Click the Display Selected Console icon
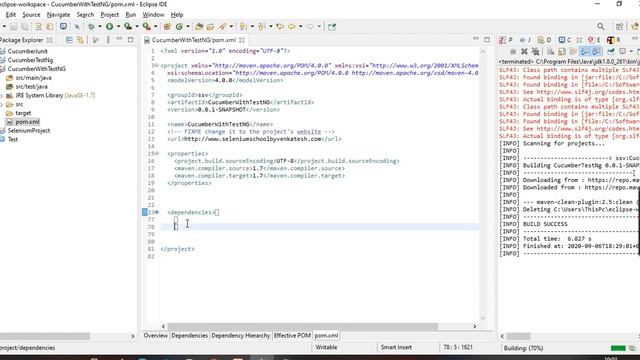The height and width of the screenshot is (360, 640). [622, 51]
